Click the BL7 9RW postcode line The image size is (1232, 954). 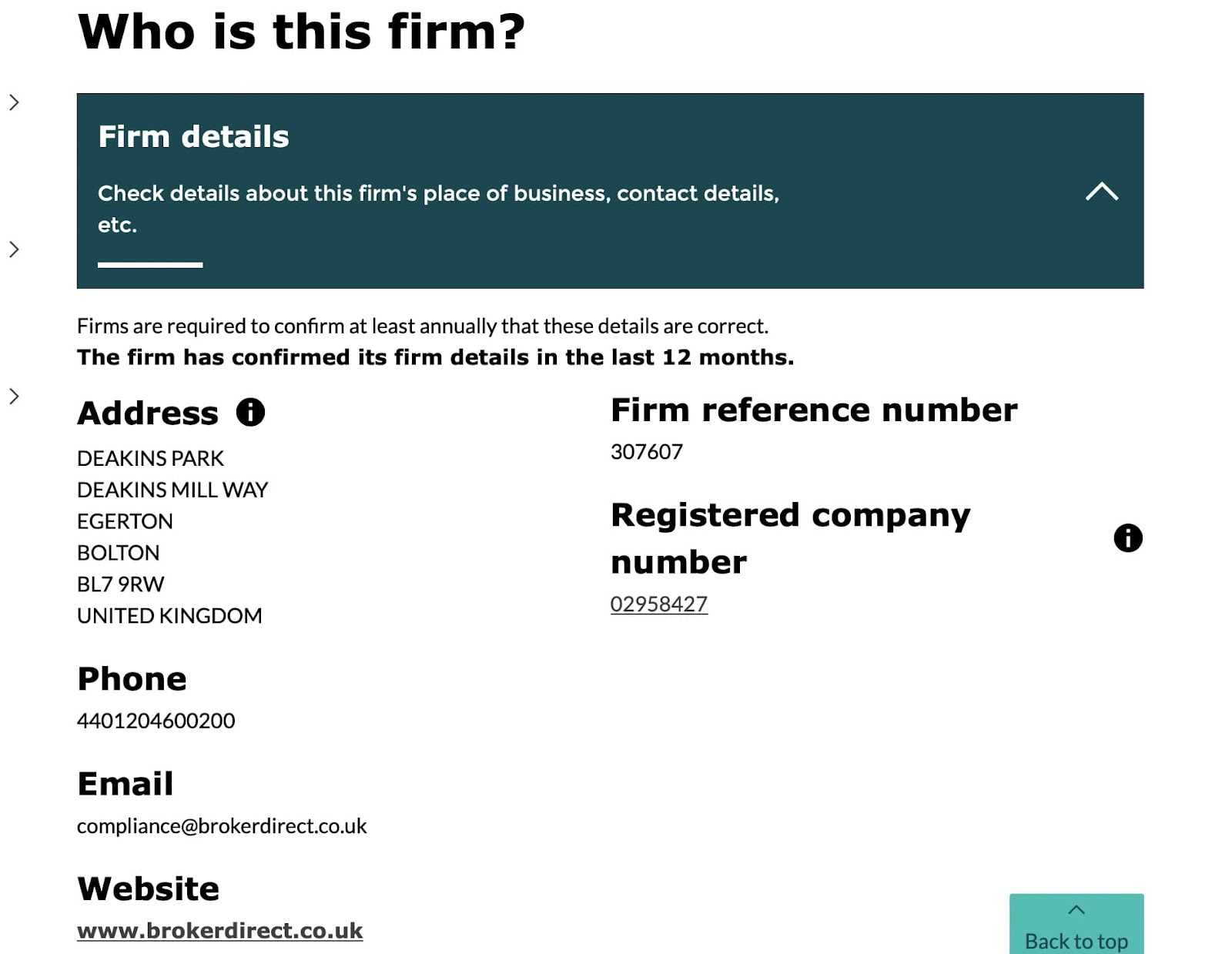[x=121, y=584]
